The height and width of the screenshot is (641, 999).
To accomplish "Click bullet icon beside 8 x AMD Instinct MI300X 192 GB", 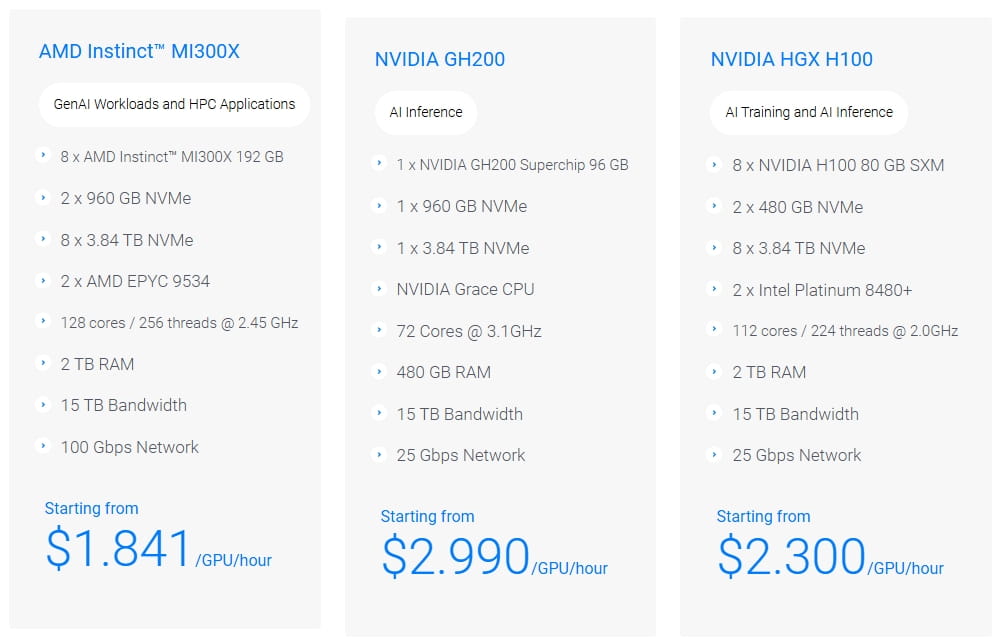I will 43,155.
